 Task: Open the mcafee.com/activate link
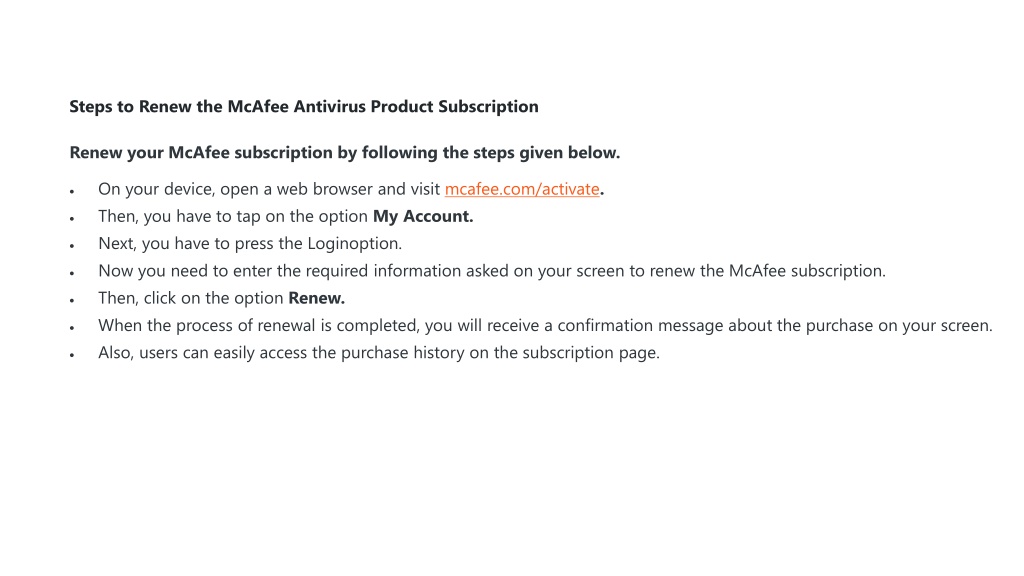click(x=522, y=189)
